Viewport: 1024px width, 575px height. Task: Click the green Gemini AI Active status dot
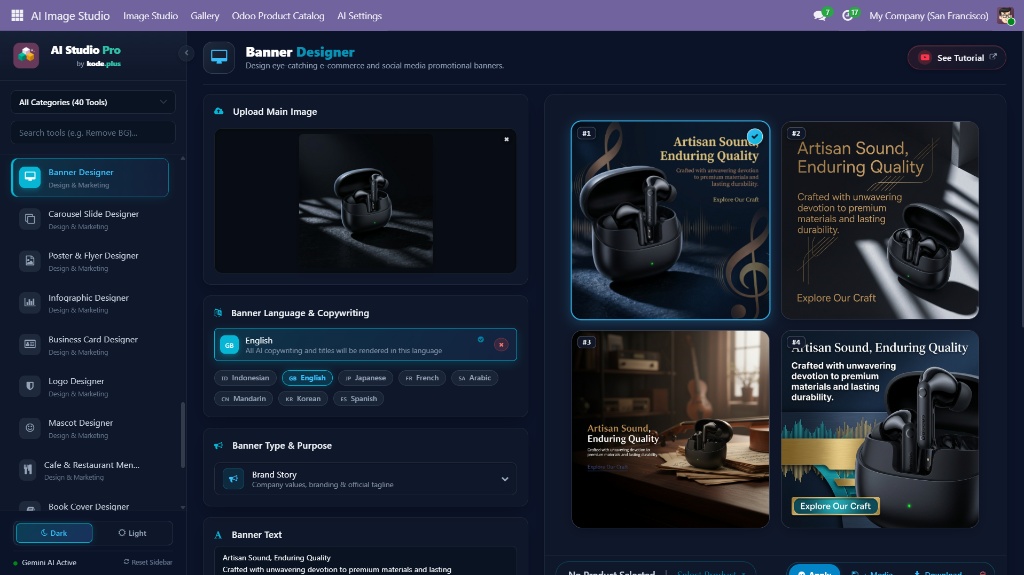(x=15, y=563)
